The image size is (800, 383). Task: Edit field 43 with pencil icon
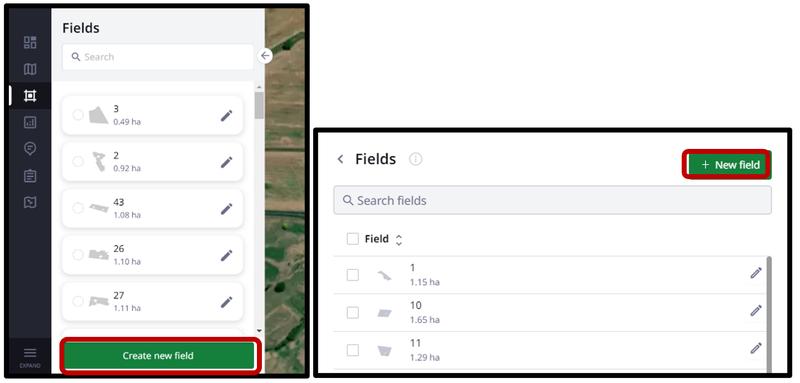pos(227,209)
